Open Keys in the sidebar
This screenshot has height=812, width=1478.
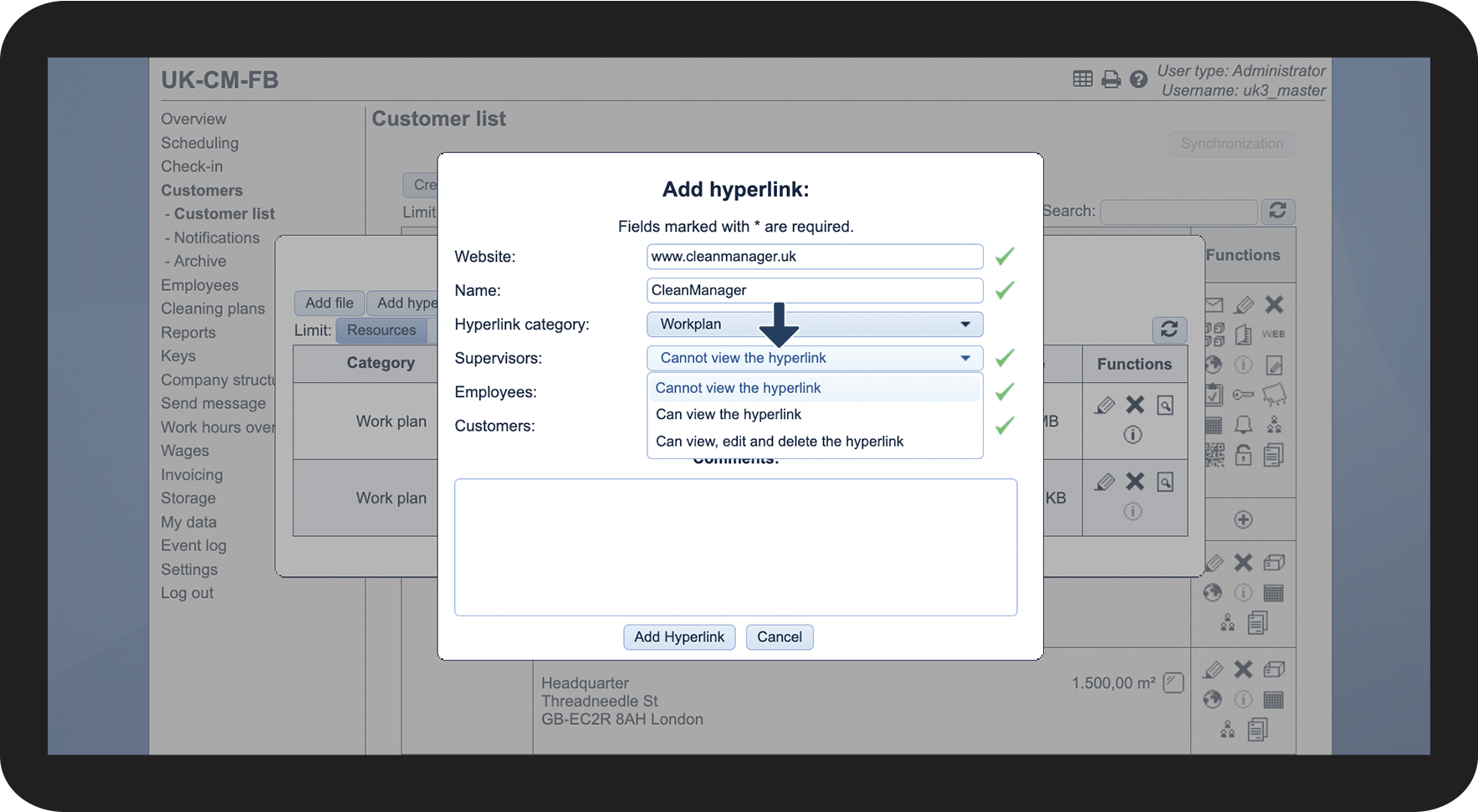click(178, 356)
